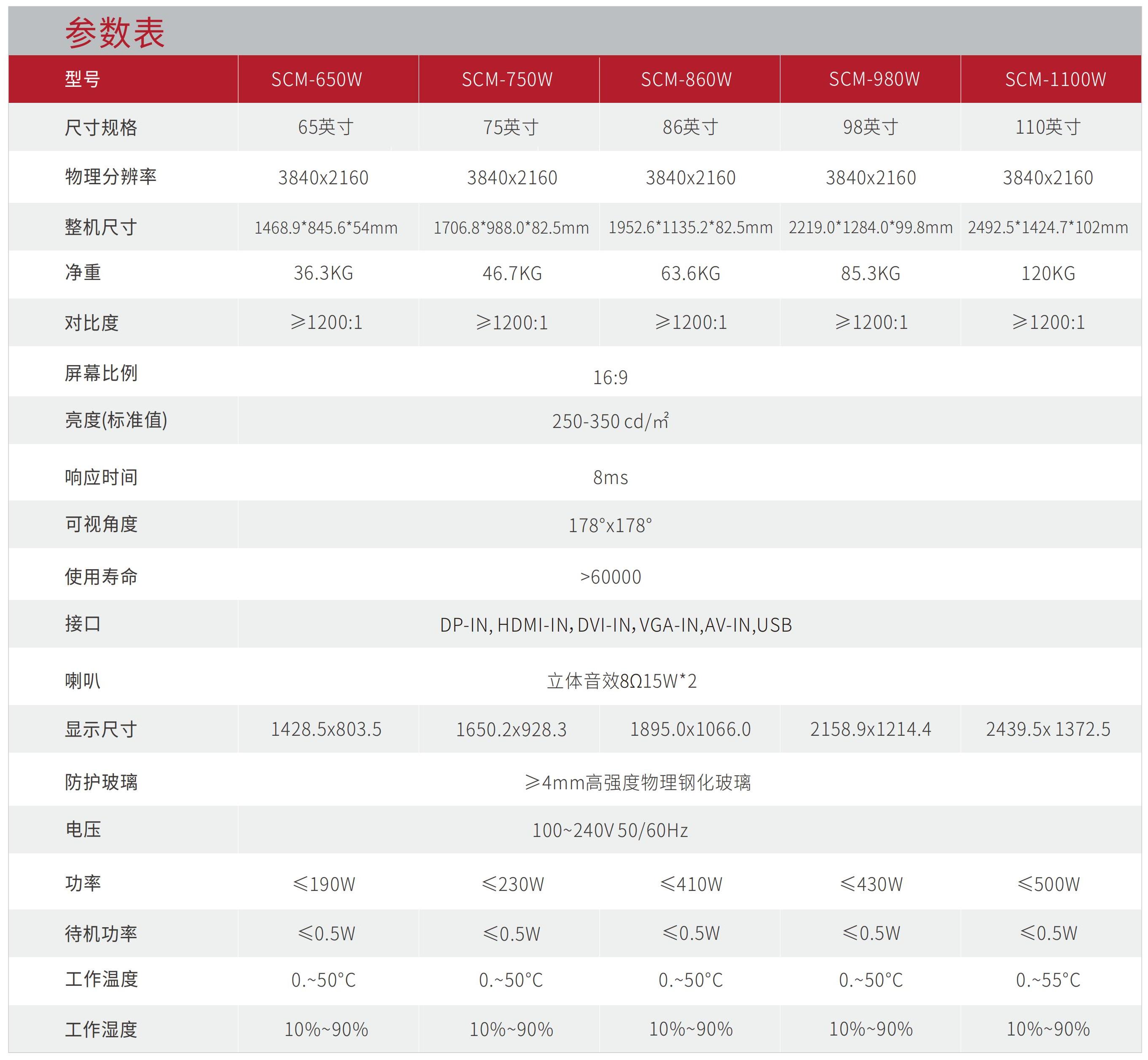The width and height of the screenshot is (1148, 1060).
Task: Select the ≤410W power cell
Action: click(691, 884)
